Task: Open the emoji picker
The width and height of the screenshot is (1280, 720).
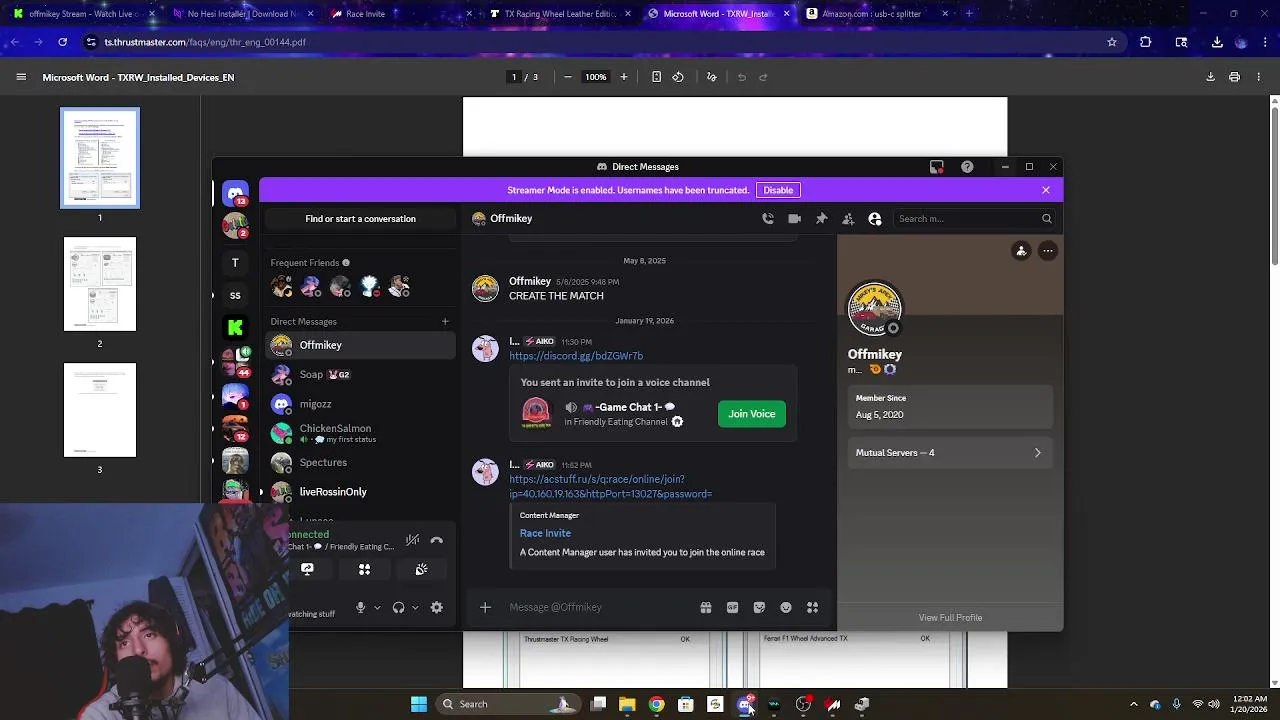Action: click(x=786, y=607)
